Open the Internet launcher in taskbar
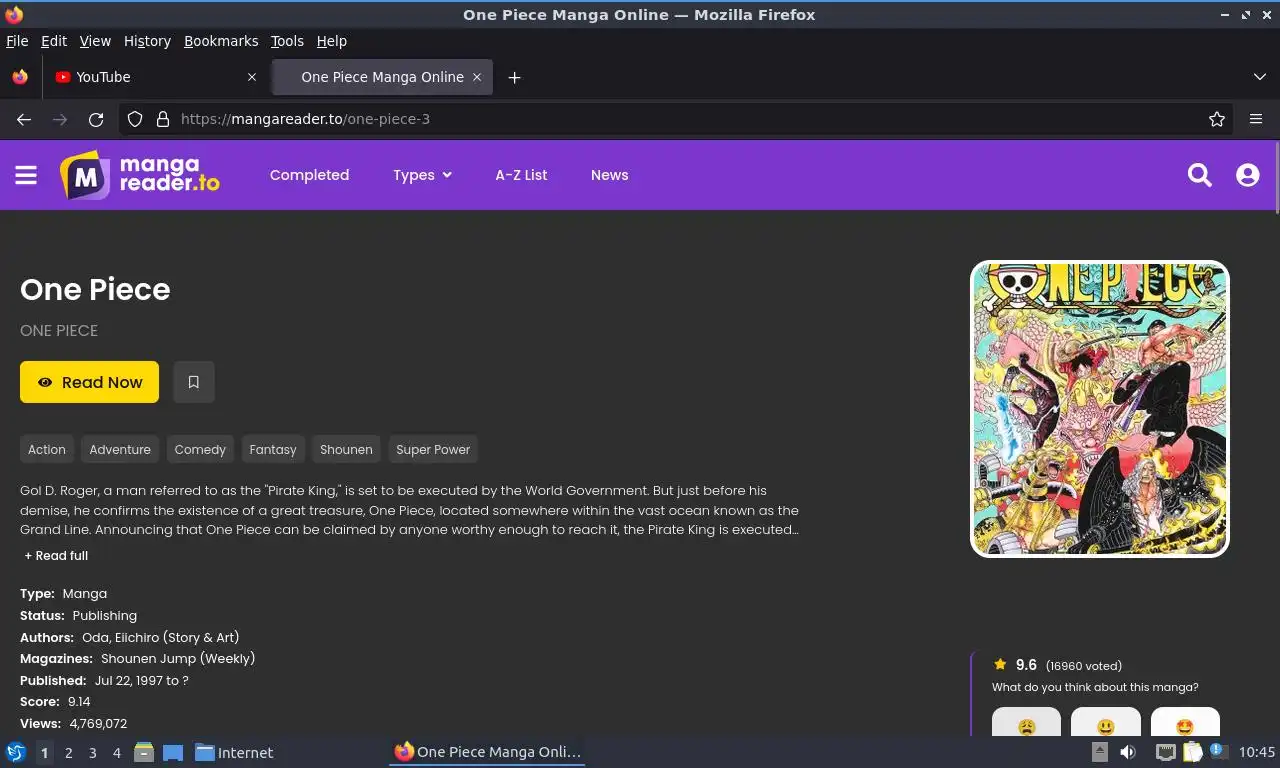Screen dimensions: 1280x768 pos(234,753)
